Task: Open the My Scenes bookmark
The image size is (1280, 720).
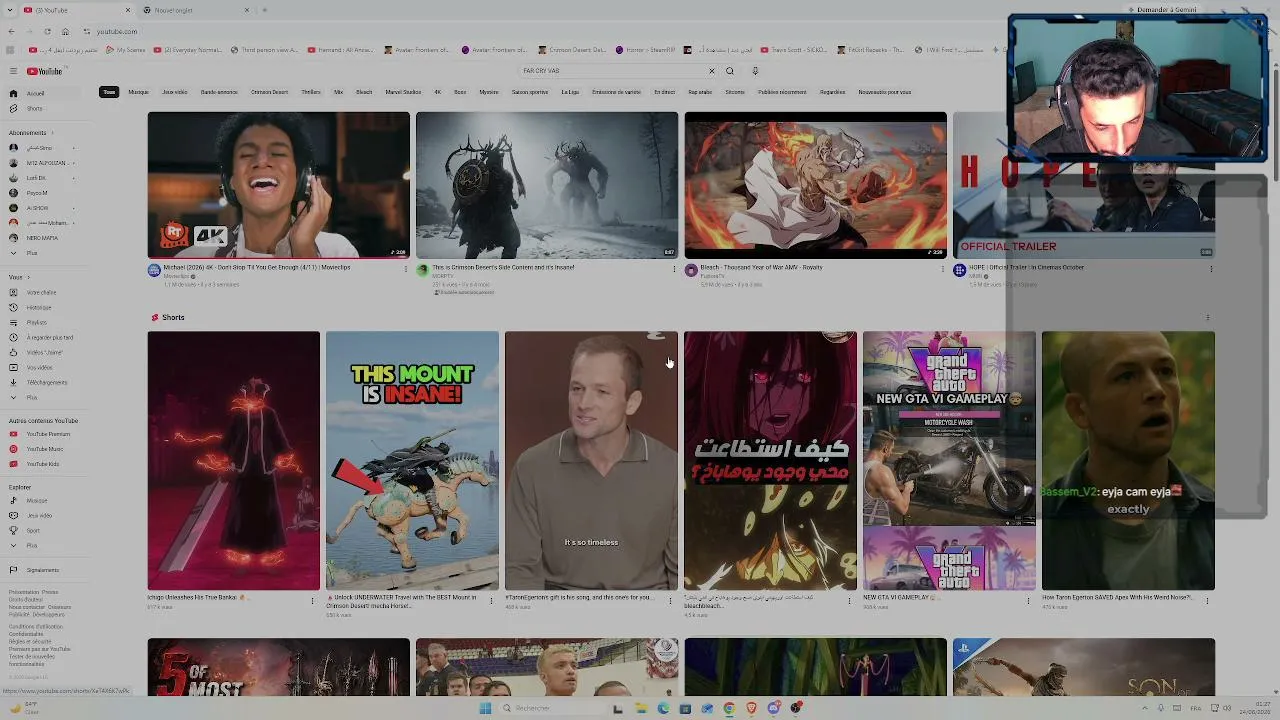Action: point(127,50)
